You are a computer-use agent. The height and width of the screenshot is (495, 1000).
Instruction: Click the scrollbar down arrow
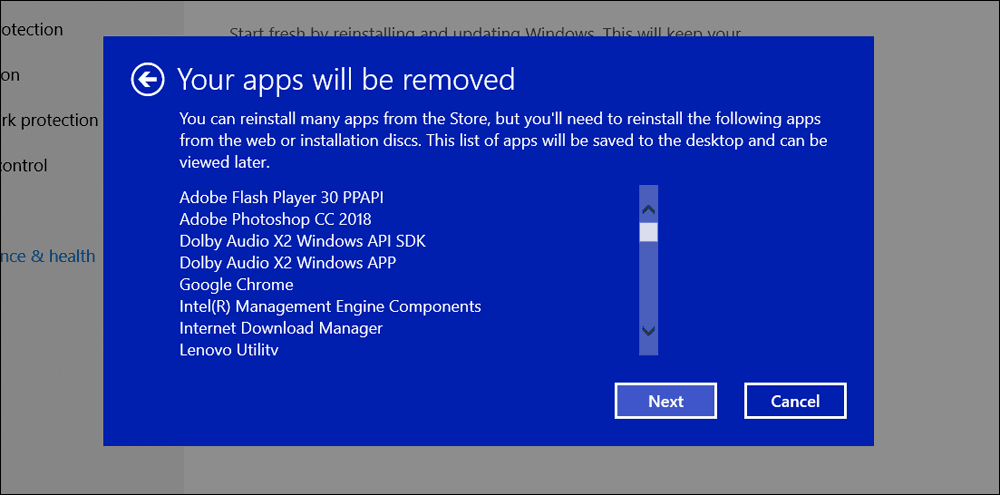click(649, 330)
